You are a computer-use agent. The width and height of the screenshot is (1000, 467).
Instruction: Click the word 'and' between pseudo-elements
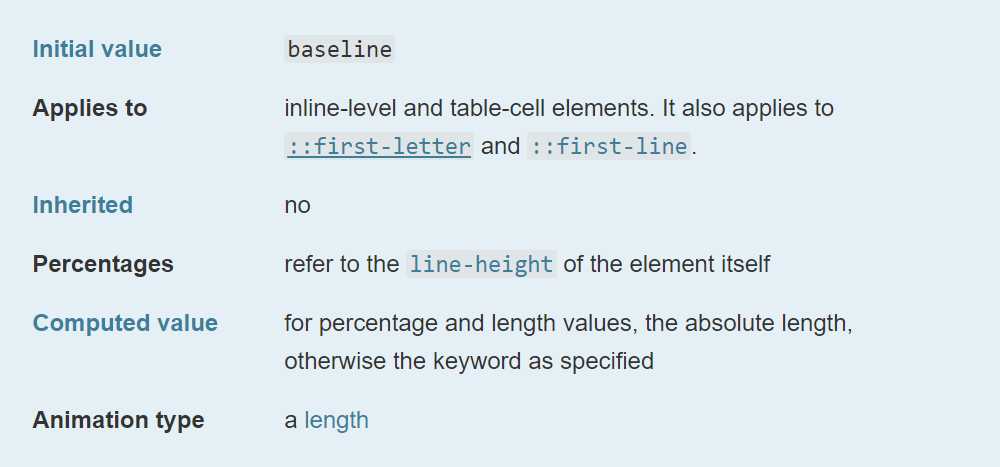click(x=500, y=146)
